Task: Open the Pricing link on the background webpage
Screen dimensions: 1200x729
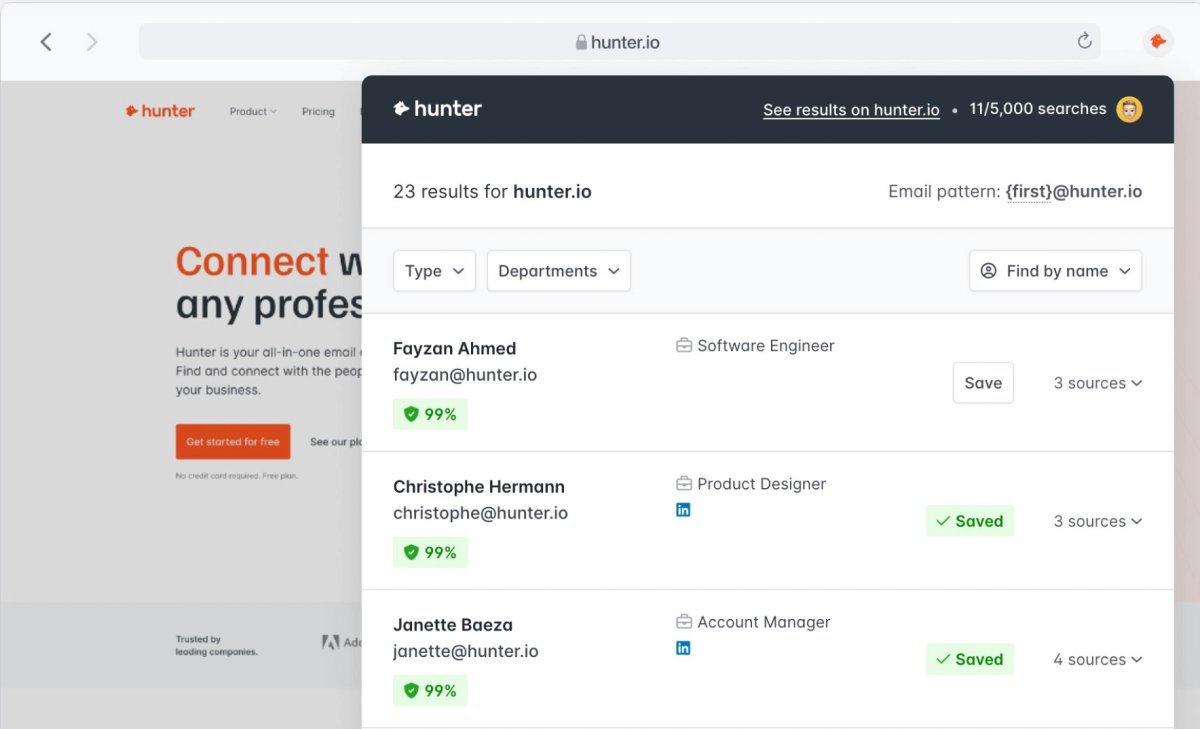Action: (318, 112)
